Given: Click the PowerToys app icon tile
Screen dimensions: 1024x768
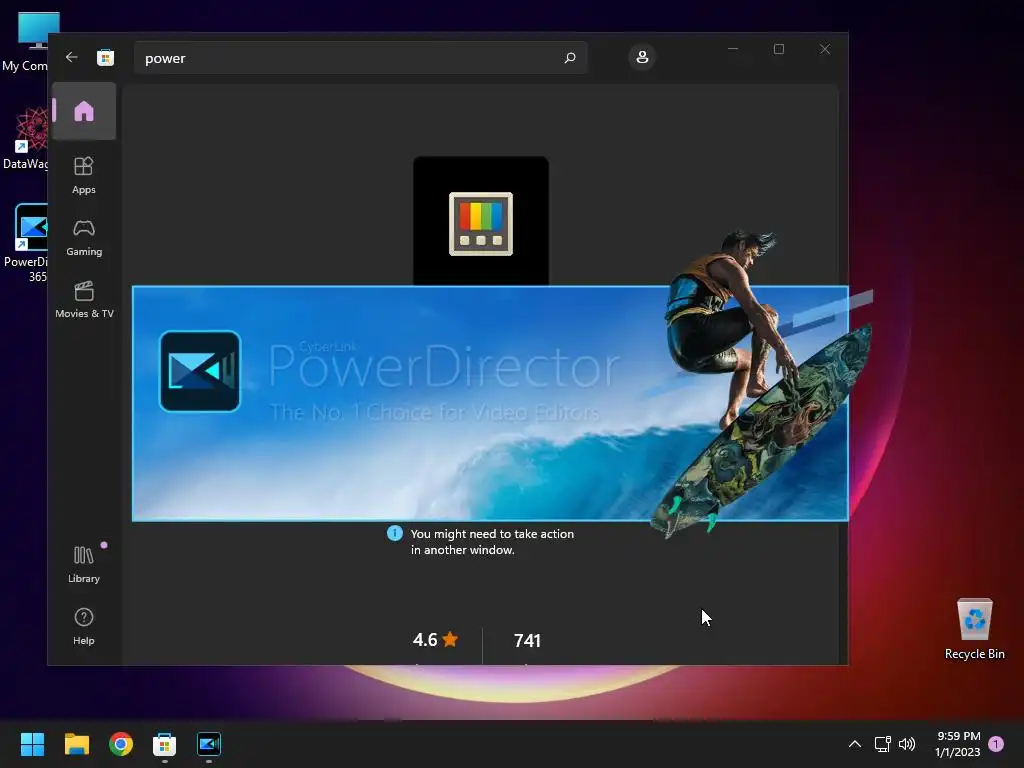Looking at the screenshot, I should point(481,221).
